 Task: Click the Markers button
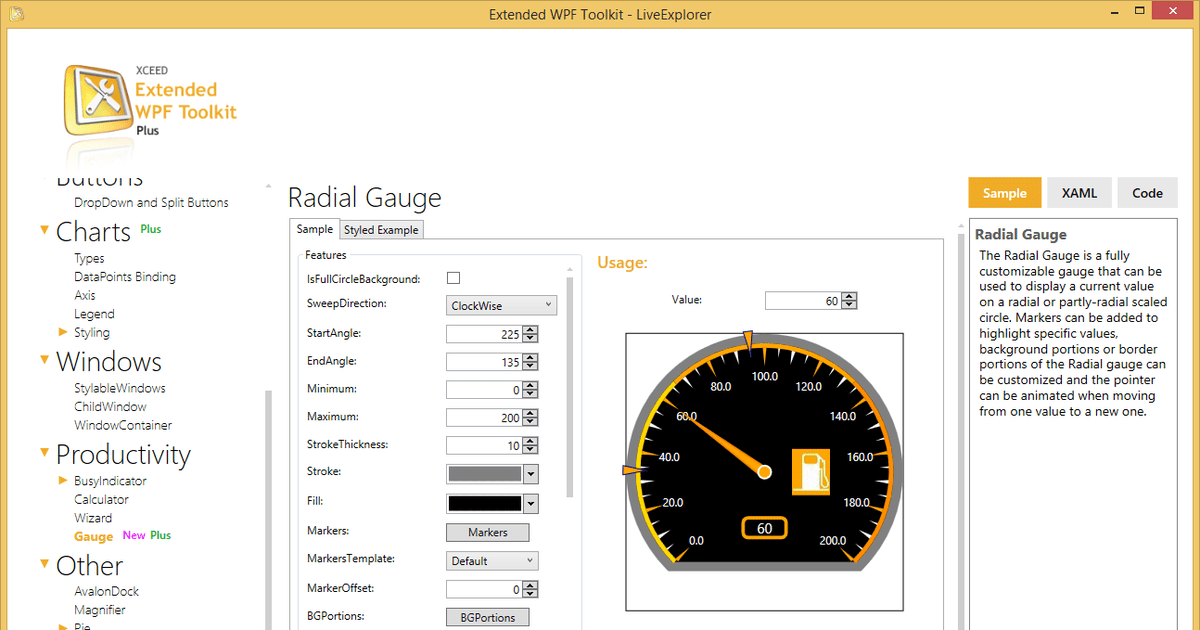(487, 532)
